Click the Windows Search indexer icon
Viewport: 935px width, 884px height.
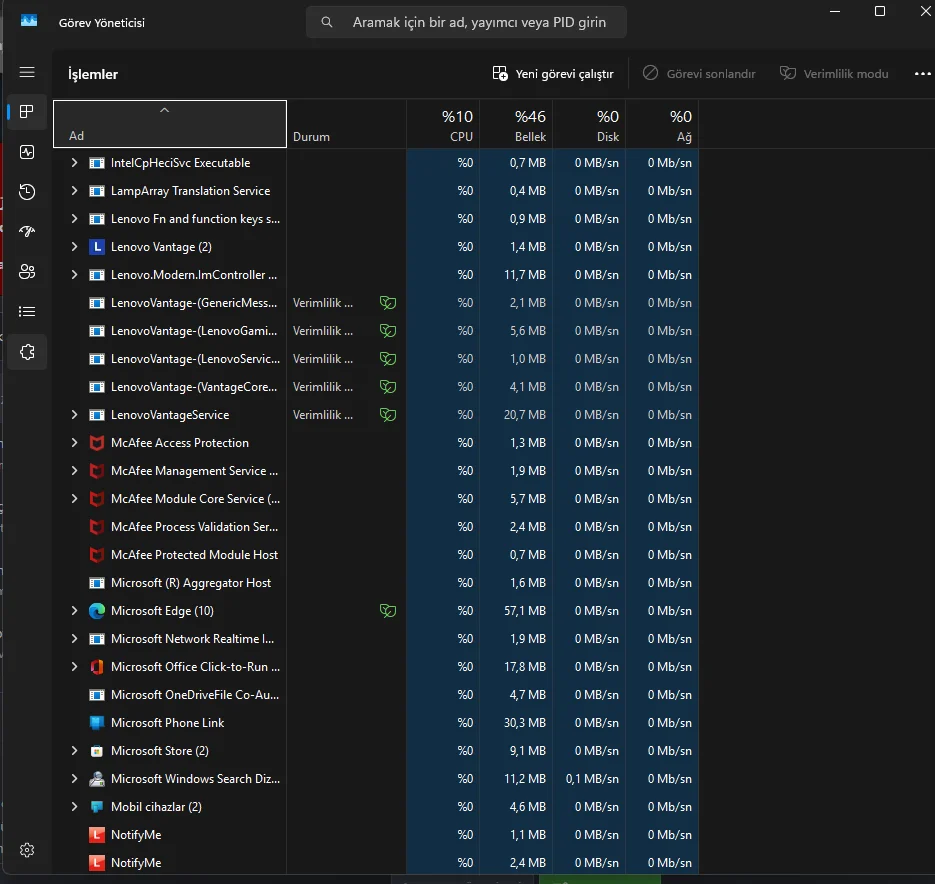click(97, 778)
